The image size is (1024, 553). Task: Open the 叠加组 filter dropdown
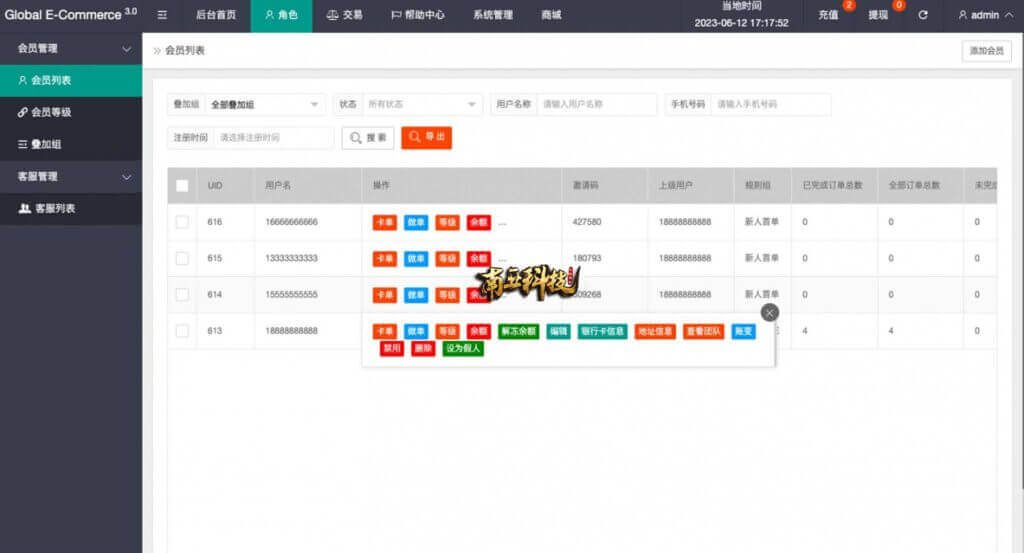[x=265, y=104]
